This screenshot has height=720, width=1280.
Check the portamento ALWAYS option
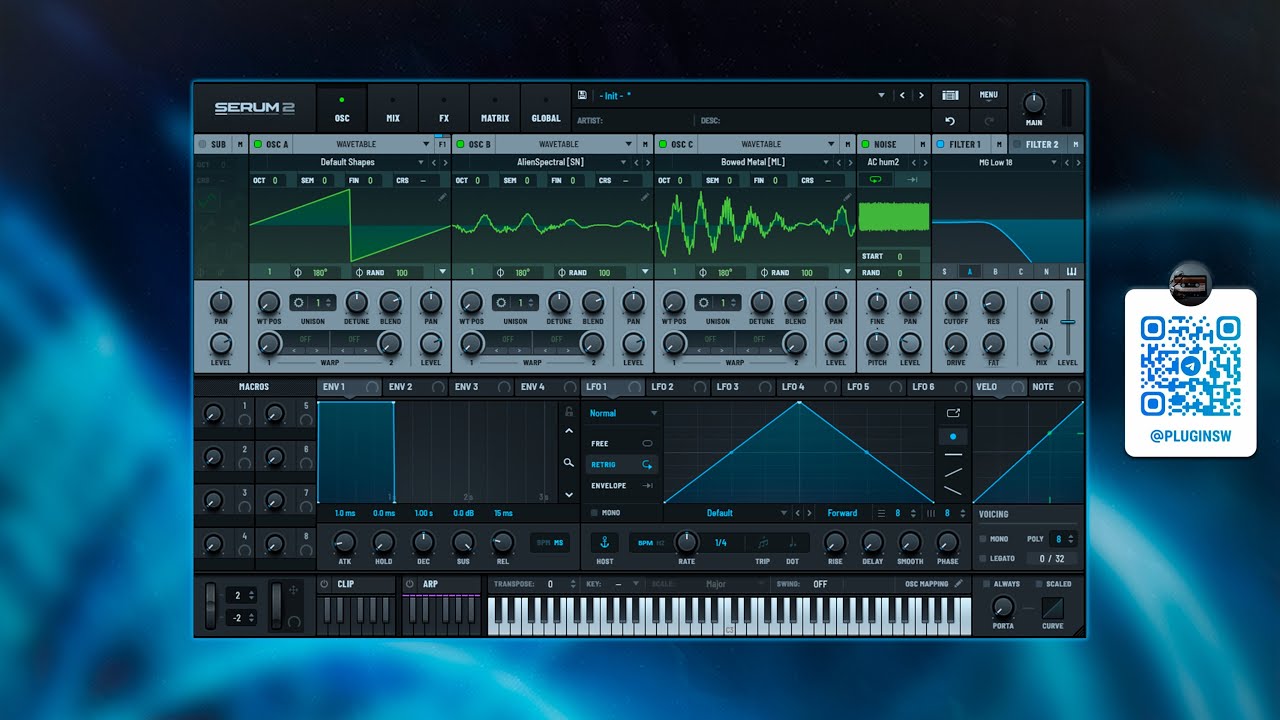[x=986, y=583]
